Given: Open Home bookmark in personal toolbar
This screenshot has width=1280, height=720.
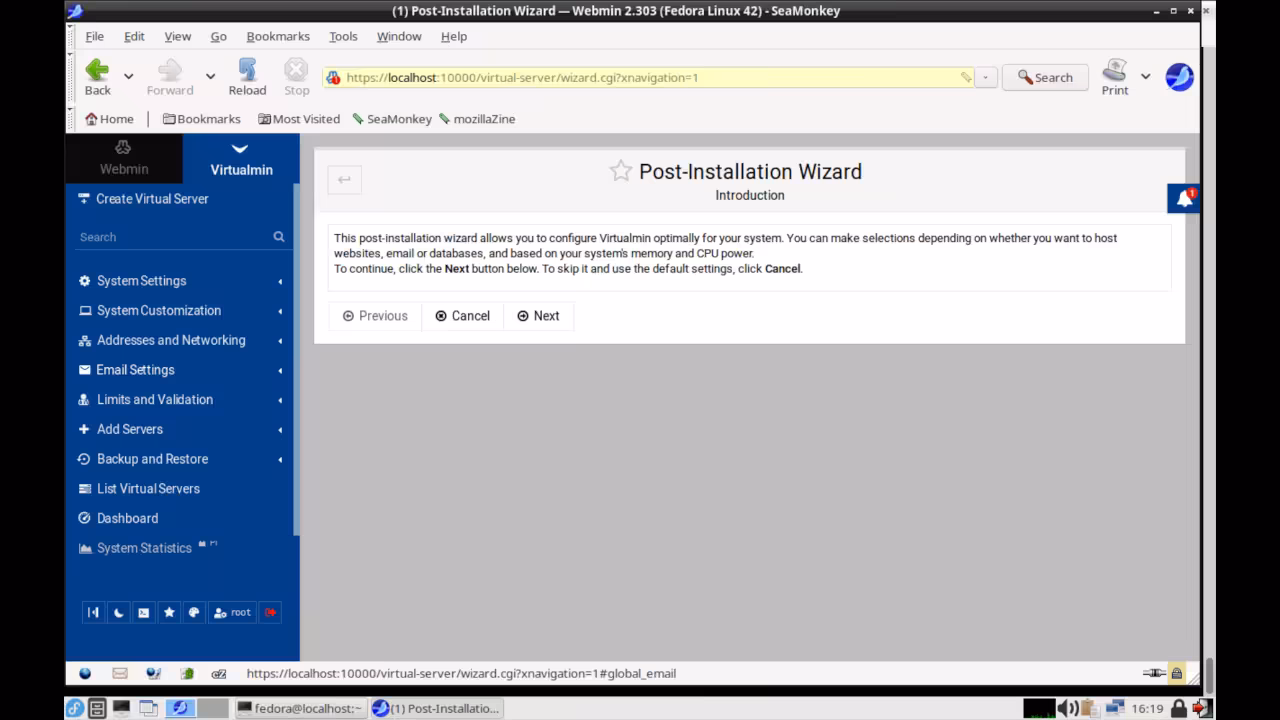Looking at the screenshot, I should [109, 119].
